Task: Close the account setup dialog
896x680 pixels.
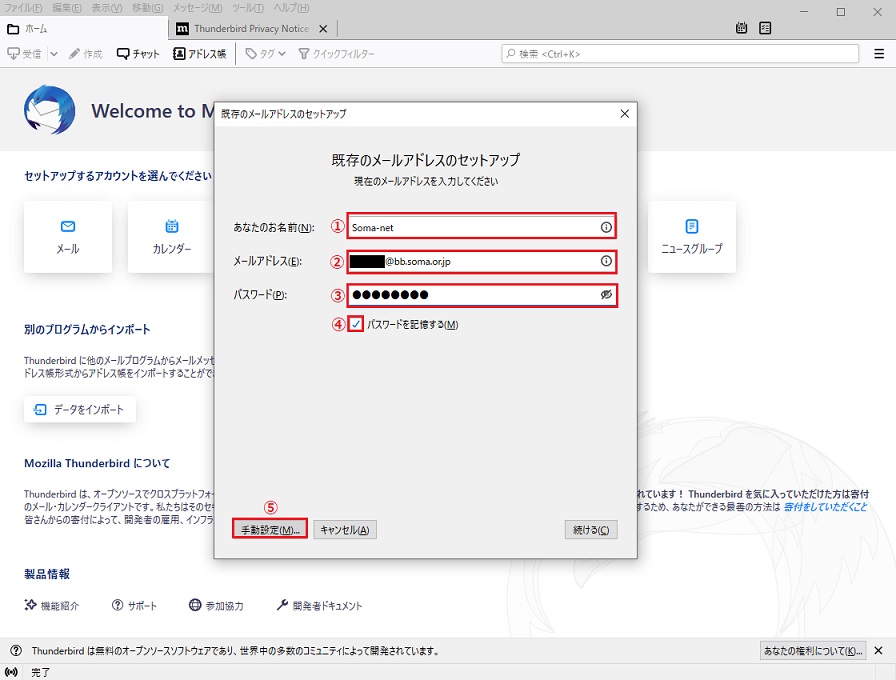Action: (x=625, y=114)
